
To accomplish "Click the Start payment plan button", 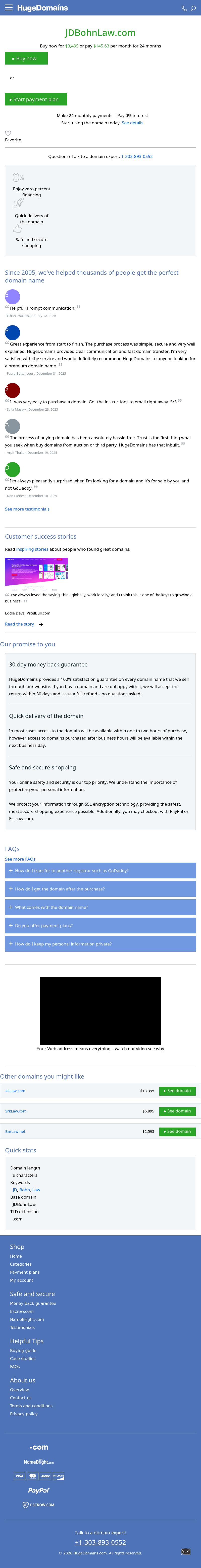I will click(x=36, y=99).
